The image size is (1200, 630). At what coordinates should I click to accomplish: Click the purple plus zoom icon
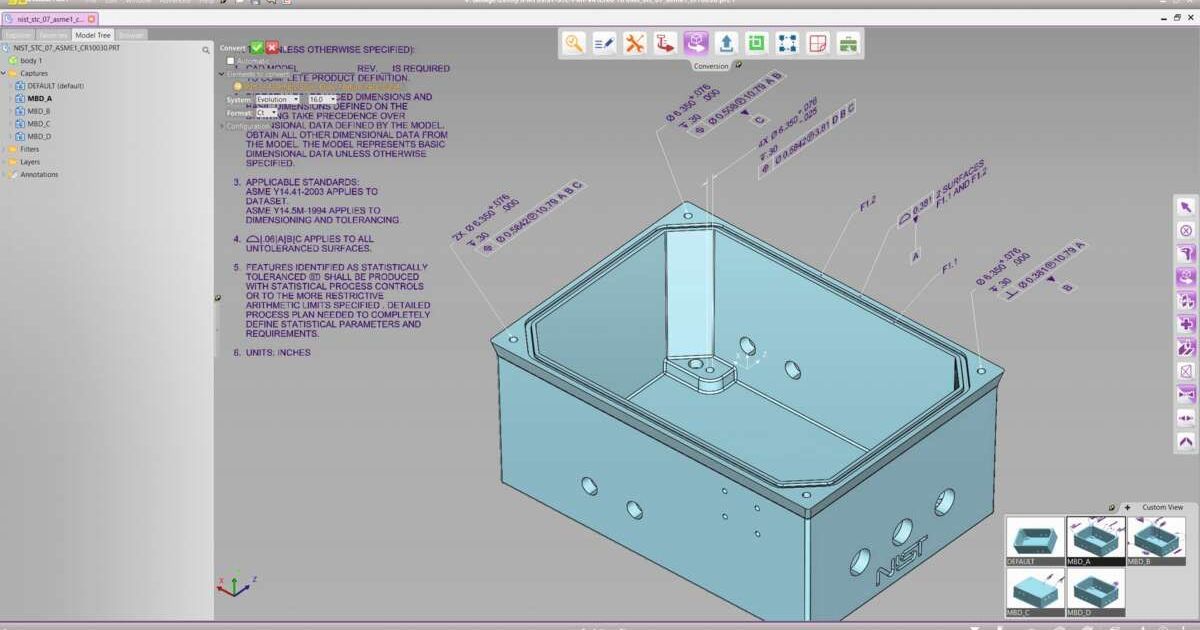[x=1186, y=324]
